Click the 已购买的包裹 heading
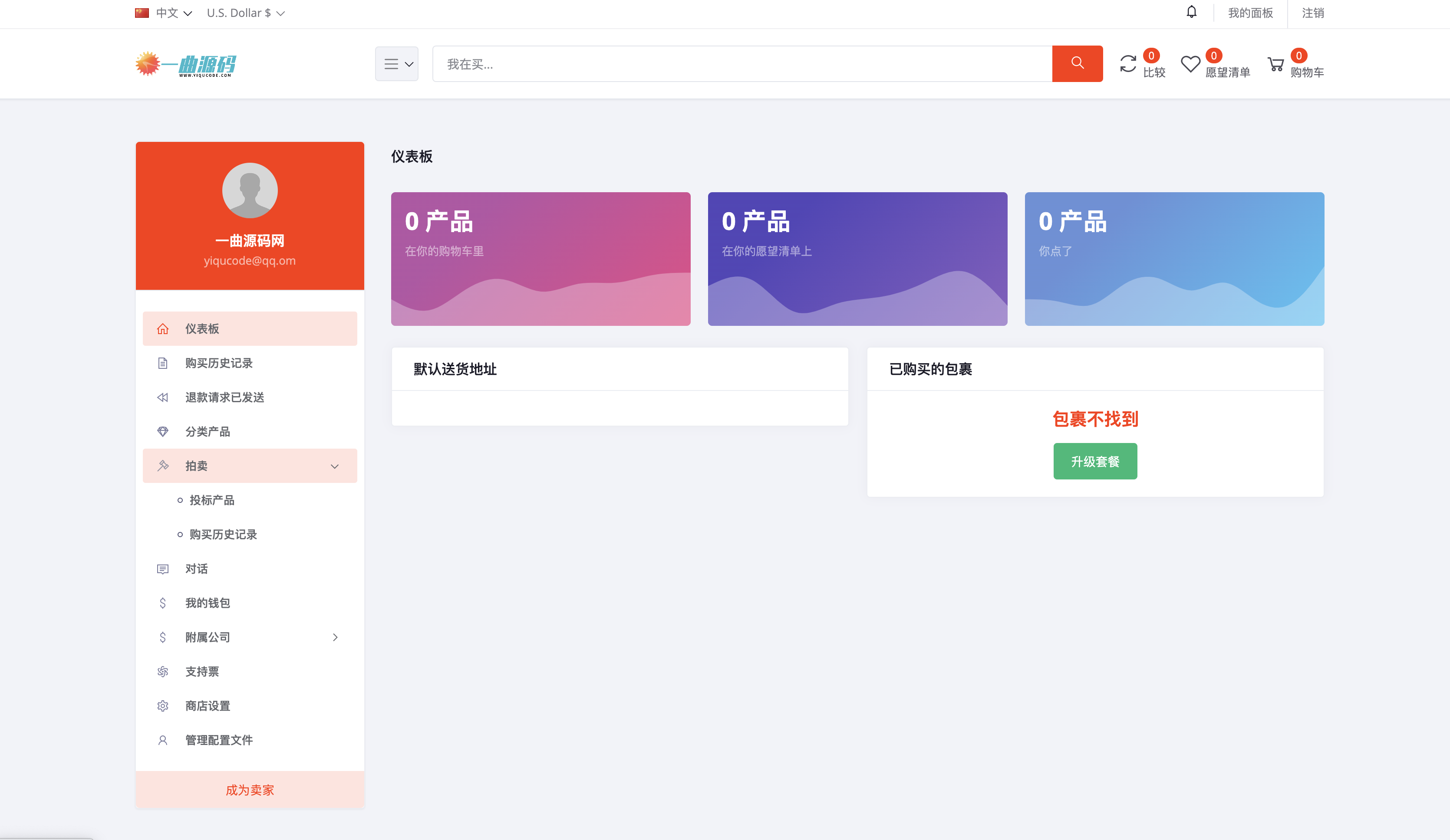The height and width of the screenshot is (840, 1450). pyautogui.click(x=930, y=369)
